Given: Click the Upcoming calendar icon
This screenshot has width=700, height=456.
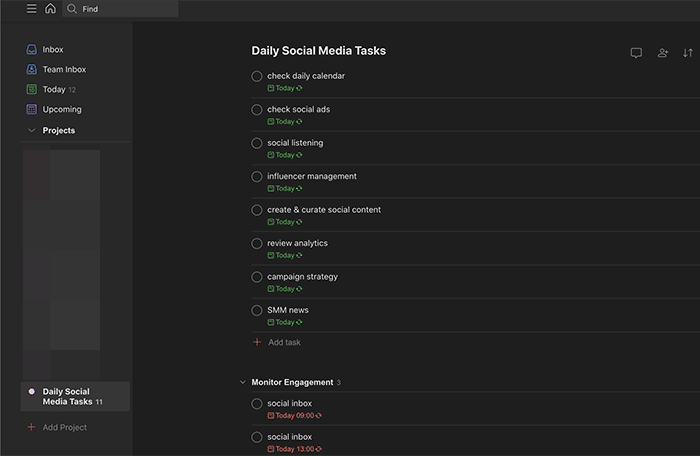Looking at the screenshot, I should [x=32, y=109].
